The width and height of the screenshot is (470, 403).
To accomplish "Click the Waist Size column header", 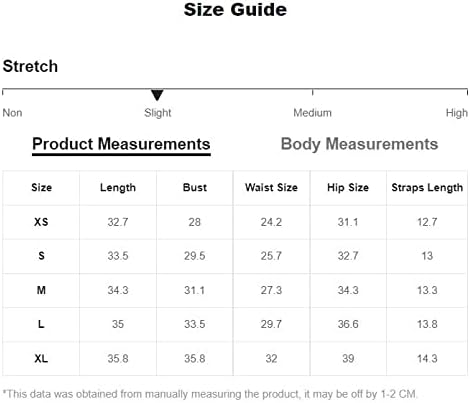I will pos(271,187).
